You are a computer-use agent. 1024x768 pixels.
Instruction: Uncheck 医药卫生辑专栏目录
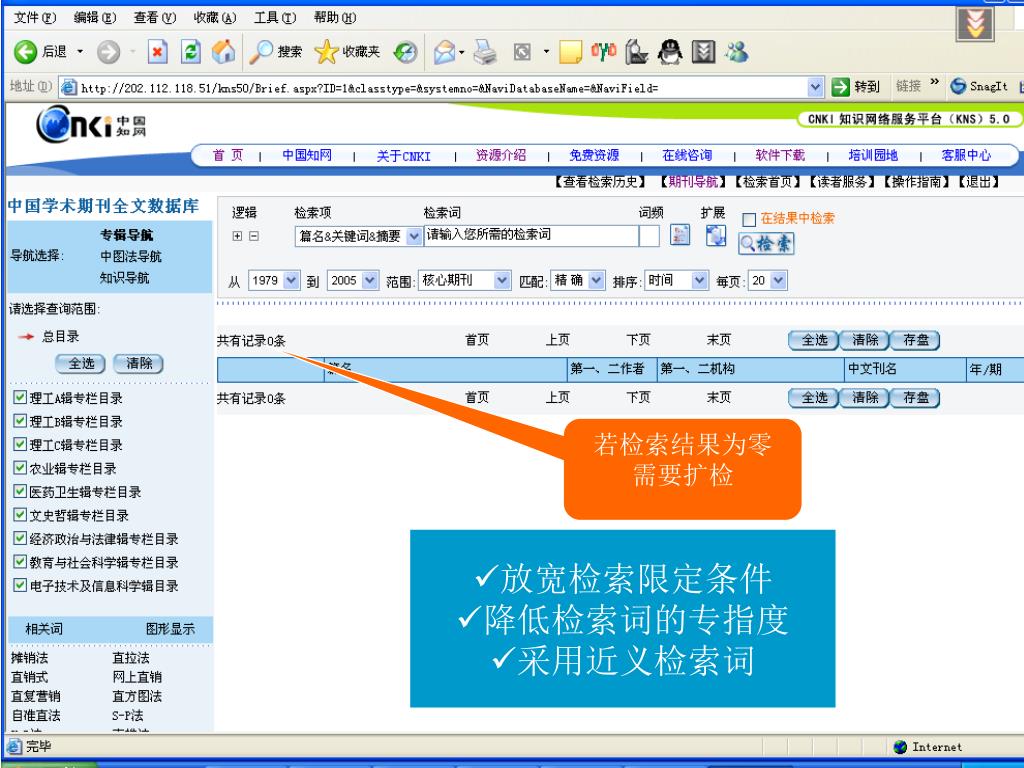[20, 491]
